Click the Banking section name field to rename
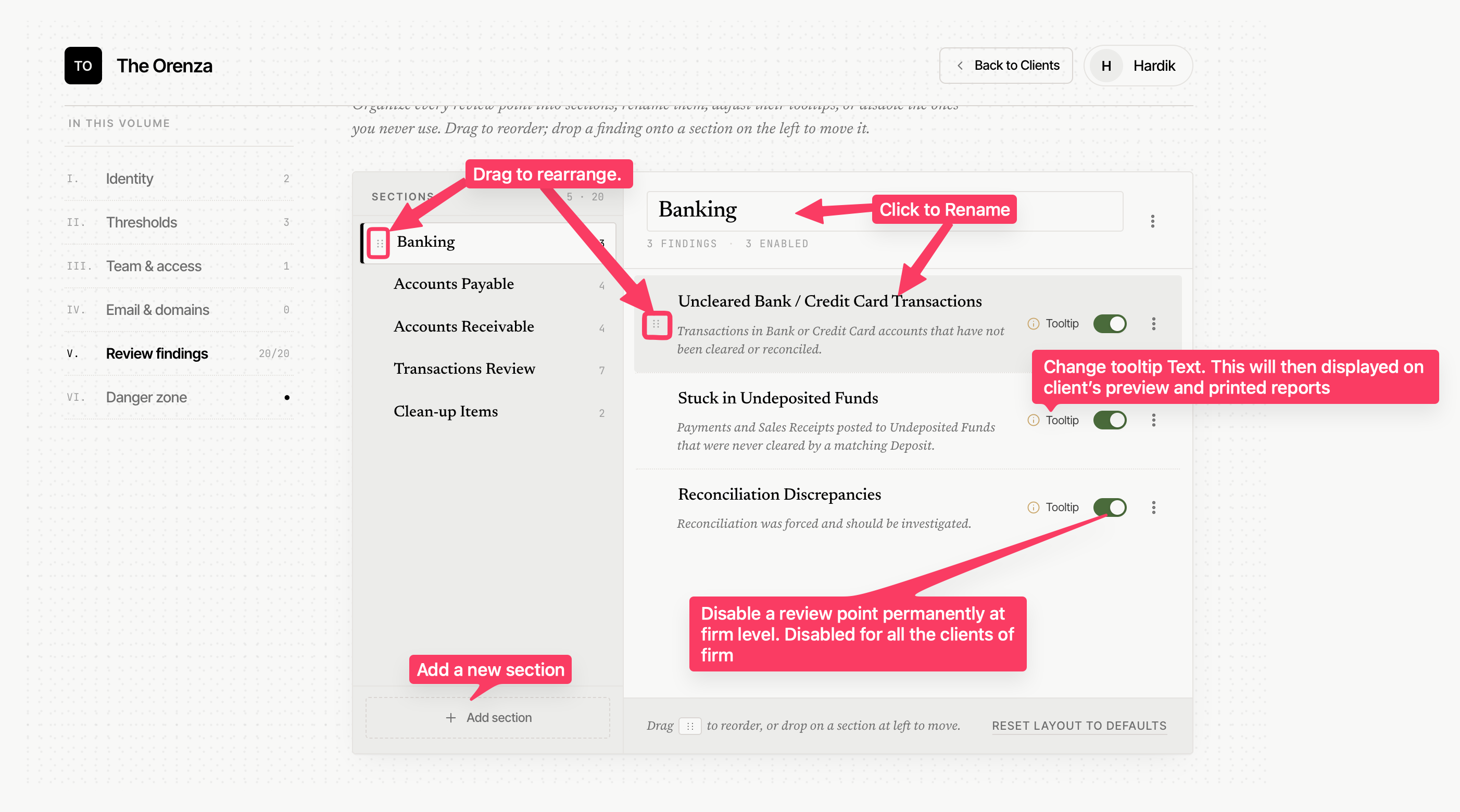This screenshot has height=812, width=1460. point(884,211)
